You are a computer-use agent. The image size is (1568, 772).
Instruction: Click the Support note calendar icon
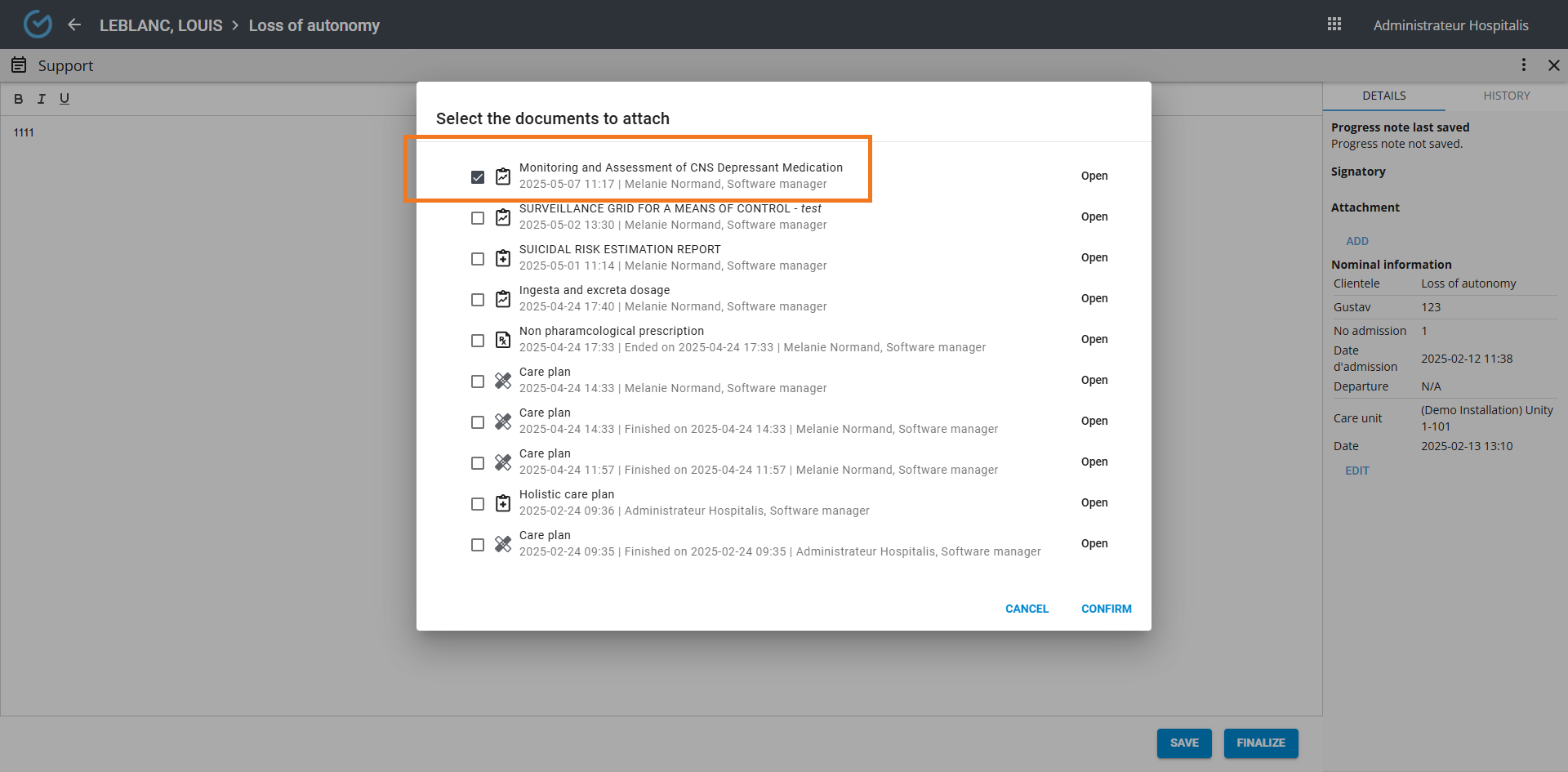click(19, 65)
